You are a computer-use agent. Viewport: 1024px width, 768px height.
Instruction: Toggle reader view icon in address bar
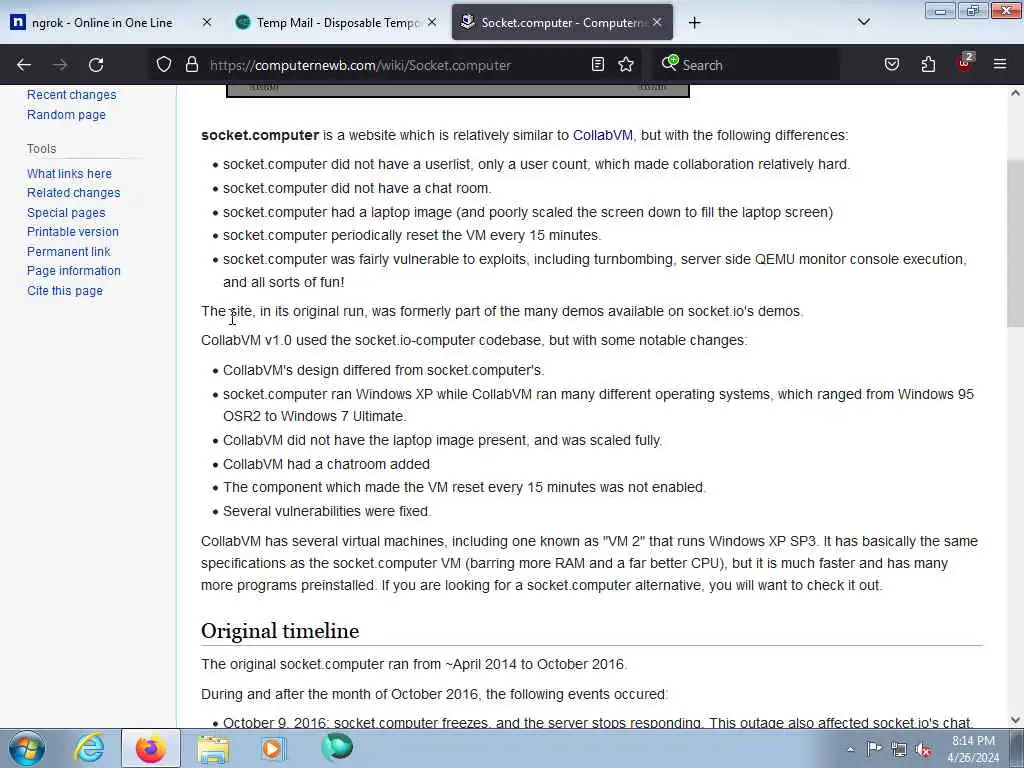pos(598,65)
